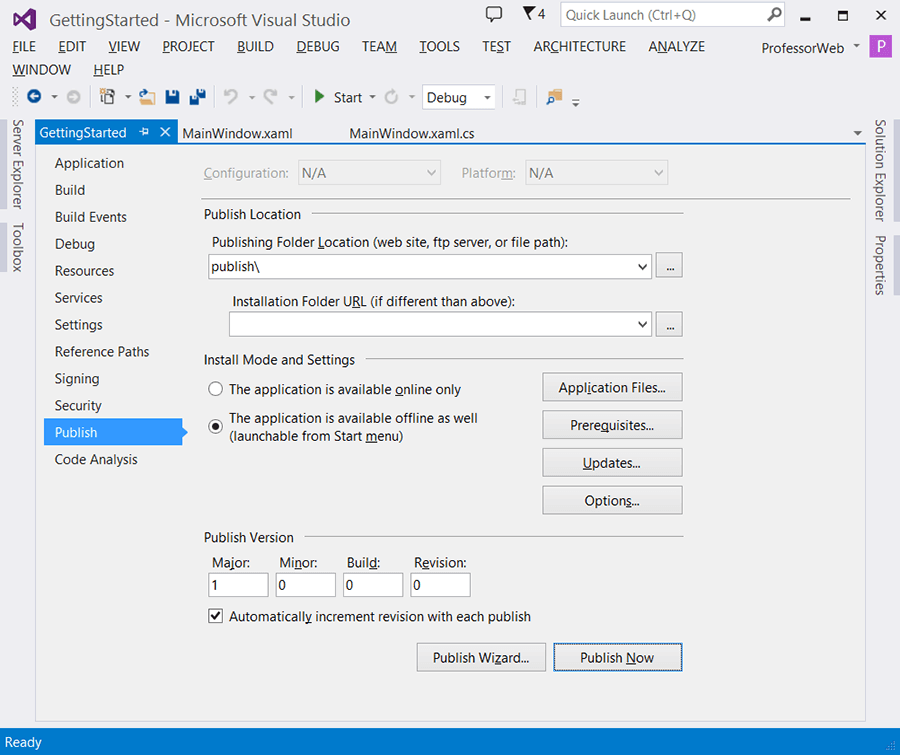Open the Undo history dropdown arrow

coord(251,97)
